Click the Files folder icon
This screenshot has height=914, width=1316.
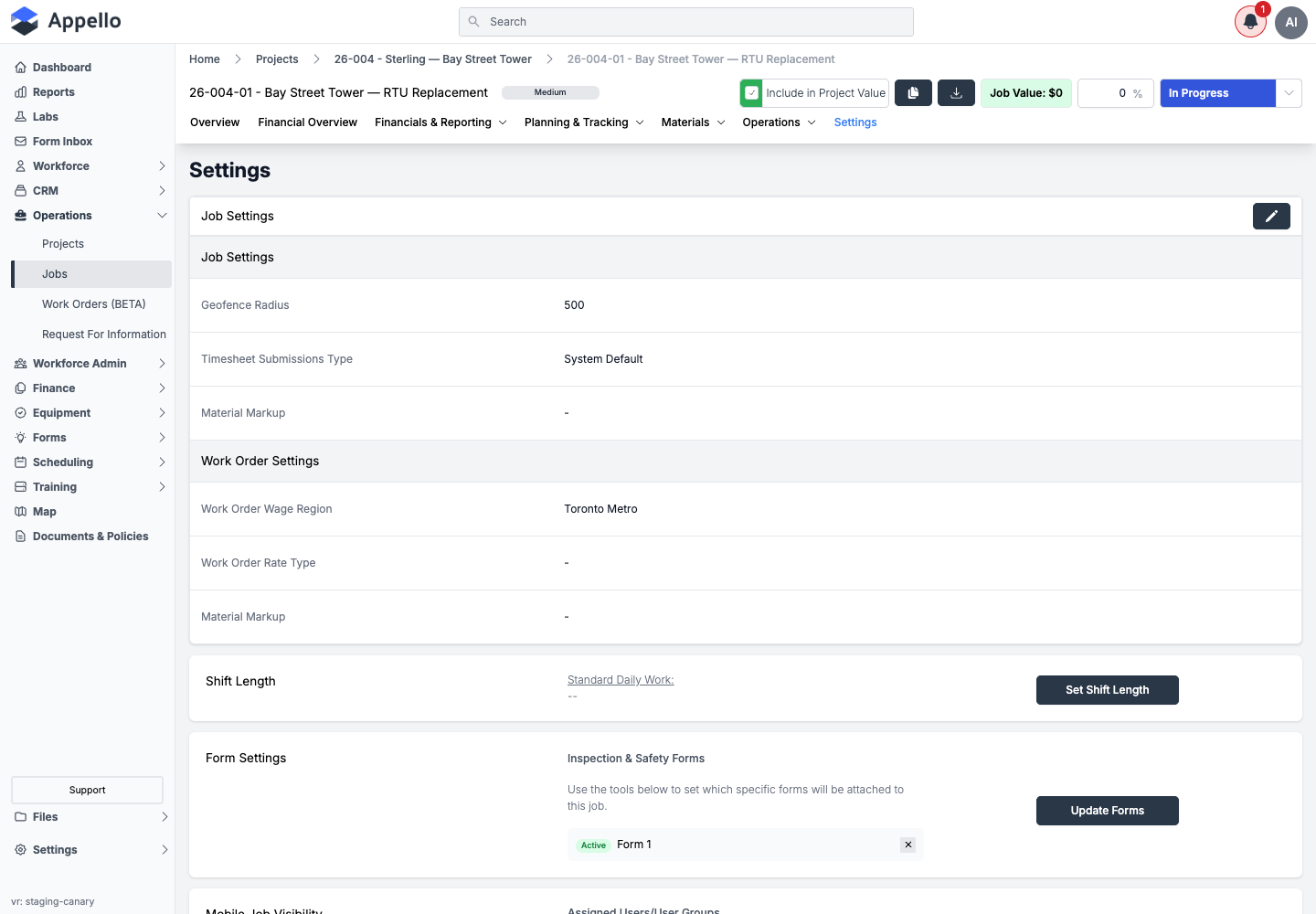click(20, 817)
